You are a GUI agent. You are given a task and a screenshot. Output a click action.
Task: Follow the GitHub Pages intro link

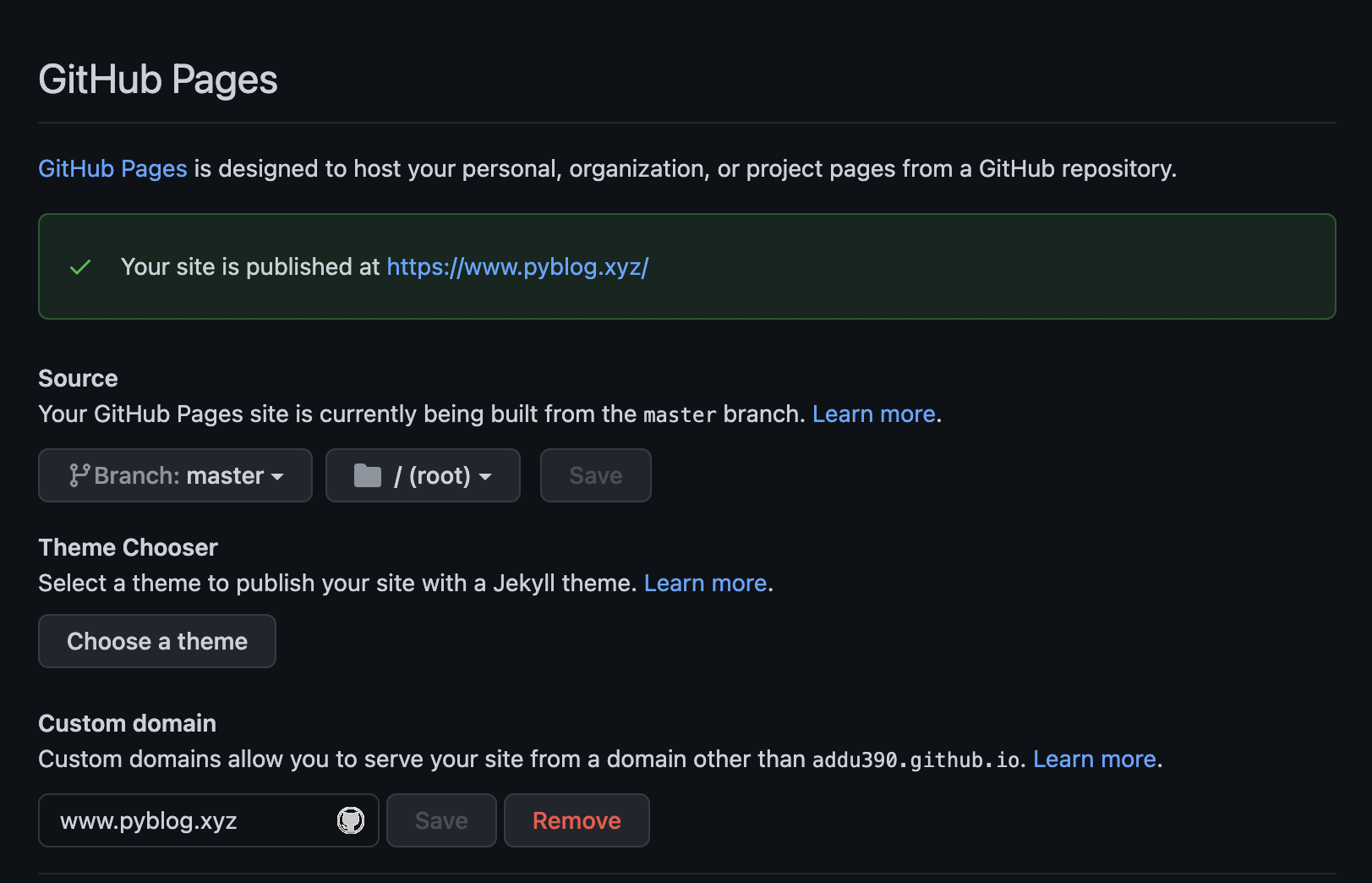[112, 169]
